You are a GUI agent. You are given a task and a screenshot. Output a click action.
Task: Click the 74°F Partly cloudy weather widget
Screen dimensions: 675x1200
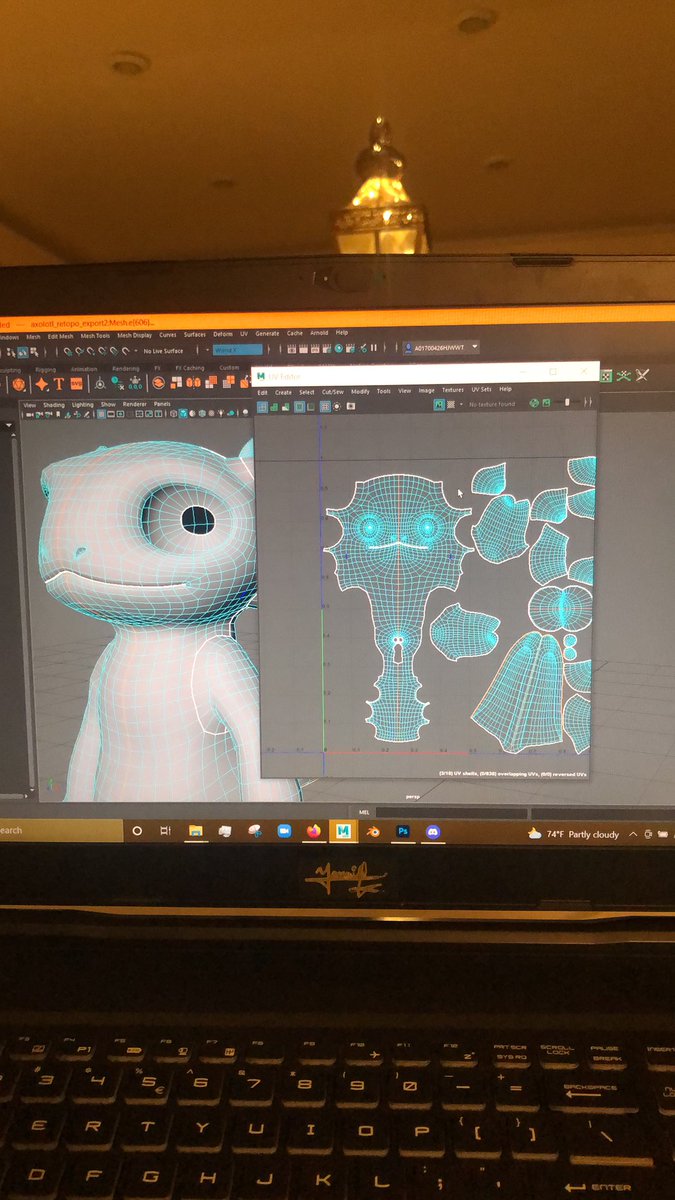pyautogui.click(x=573, y=834)
